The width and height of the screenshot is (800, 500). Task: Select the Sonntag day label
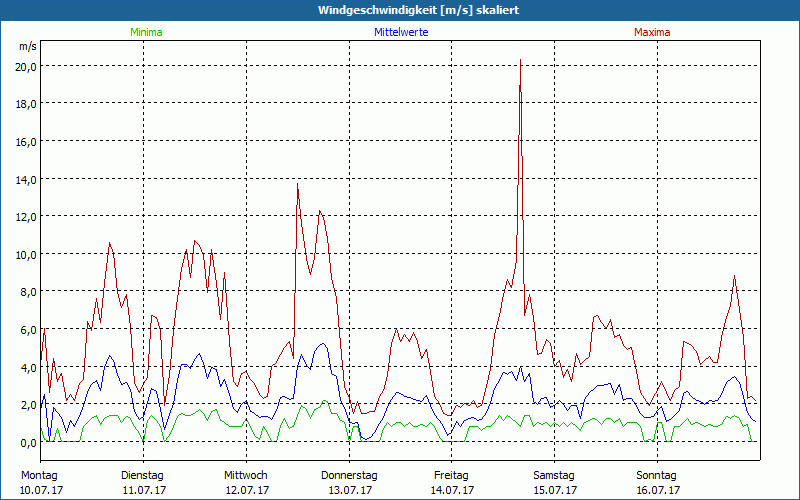pyautogui.click(x=657, y=475)
